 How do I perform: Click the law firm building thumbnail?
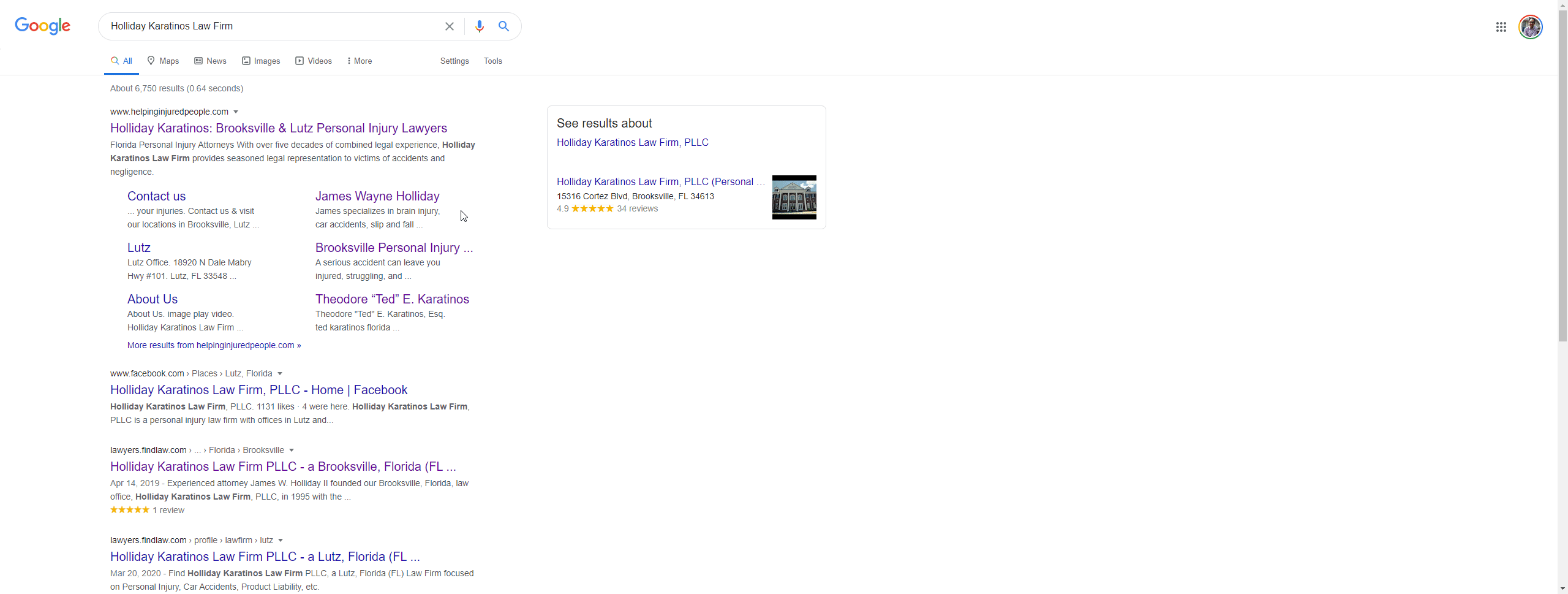click(794, 197)
